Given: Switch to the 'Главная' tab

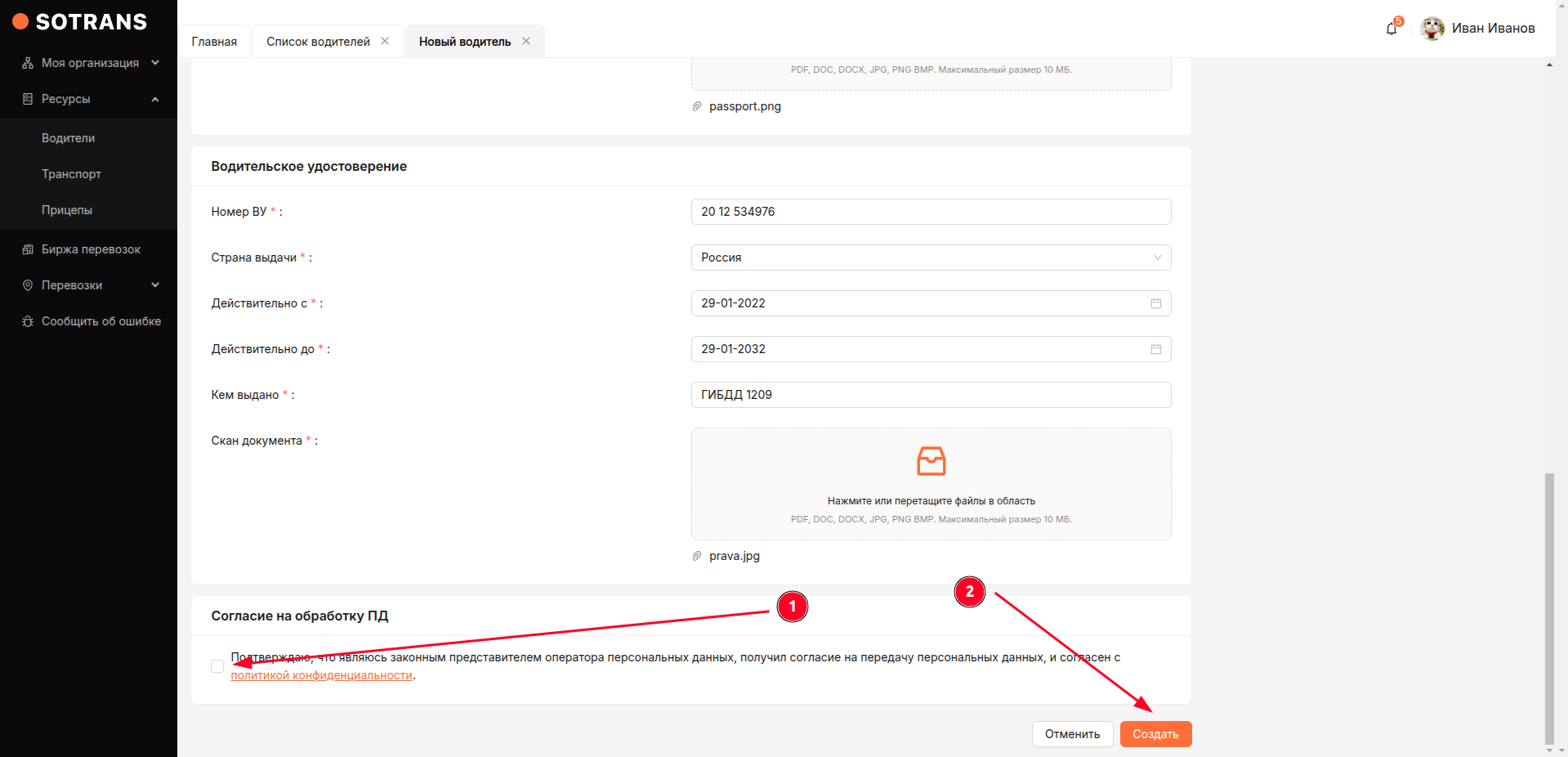Looking at the screenshot, I should pyautogui.click(x=214, y=42).
